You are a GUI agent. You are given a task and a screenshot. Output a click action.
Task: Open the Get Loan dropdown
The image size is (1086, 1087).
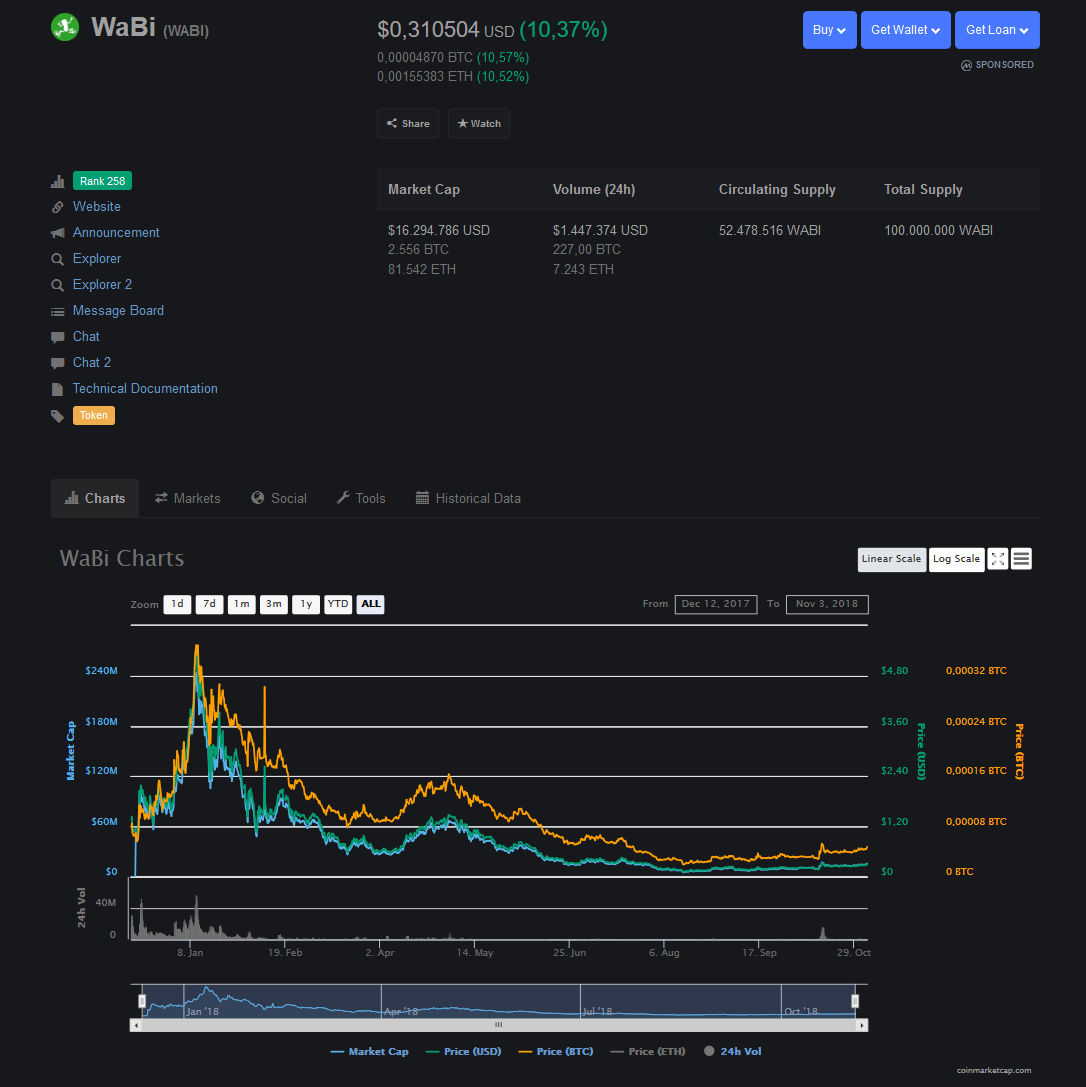[x=997, y=30]
